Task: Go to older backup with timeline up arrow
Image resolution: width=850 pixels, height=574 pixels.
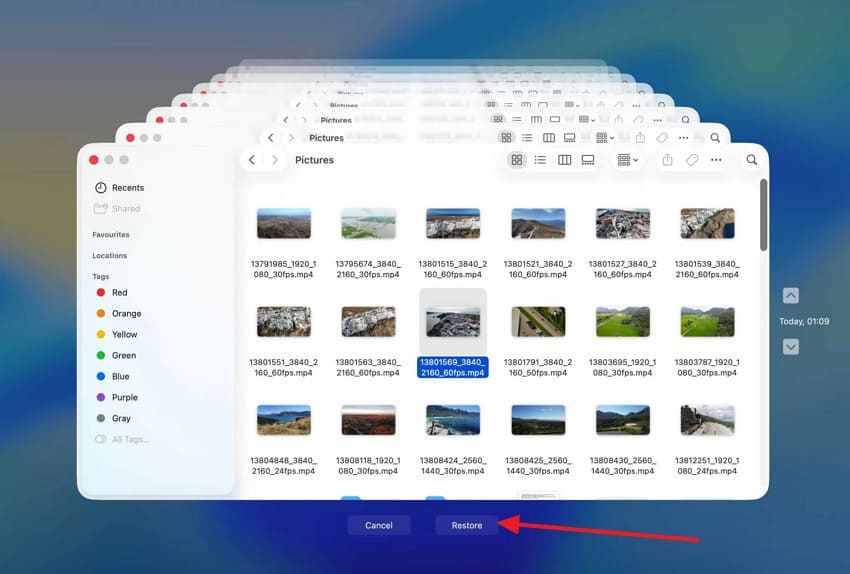Action: tap(790, 295)
